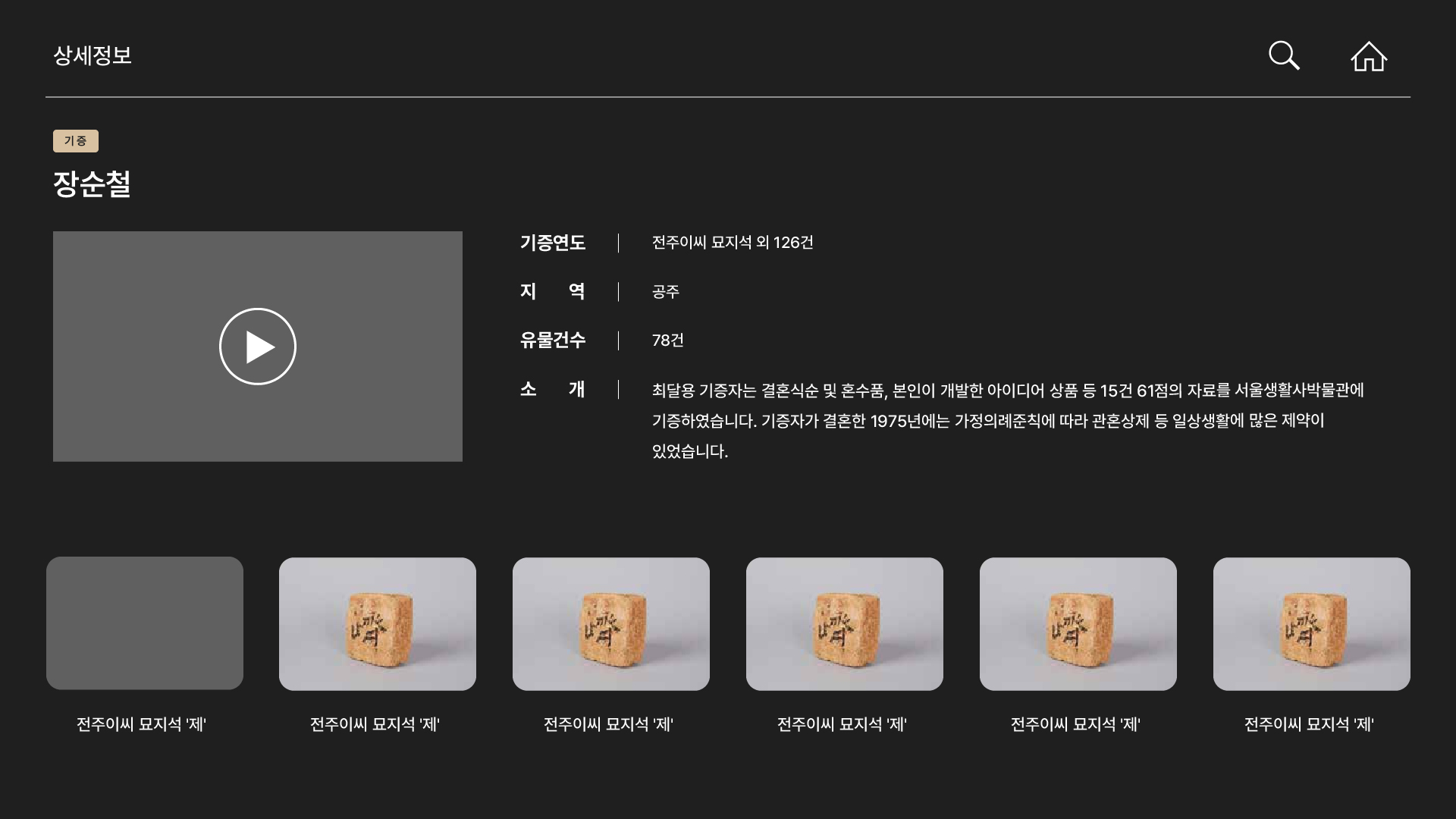
Task: Go to home via house icon
Action: tap(1369, 56)
